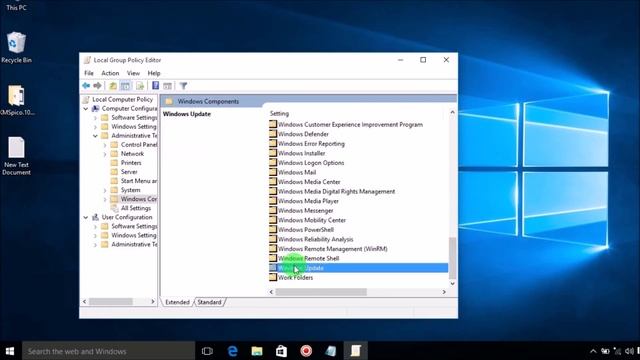Open the Help menu
This screenshot has width=640, height=360.
(154, 73)
